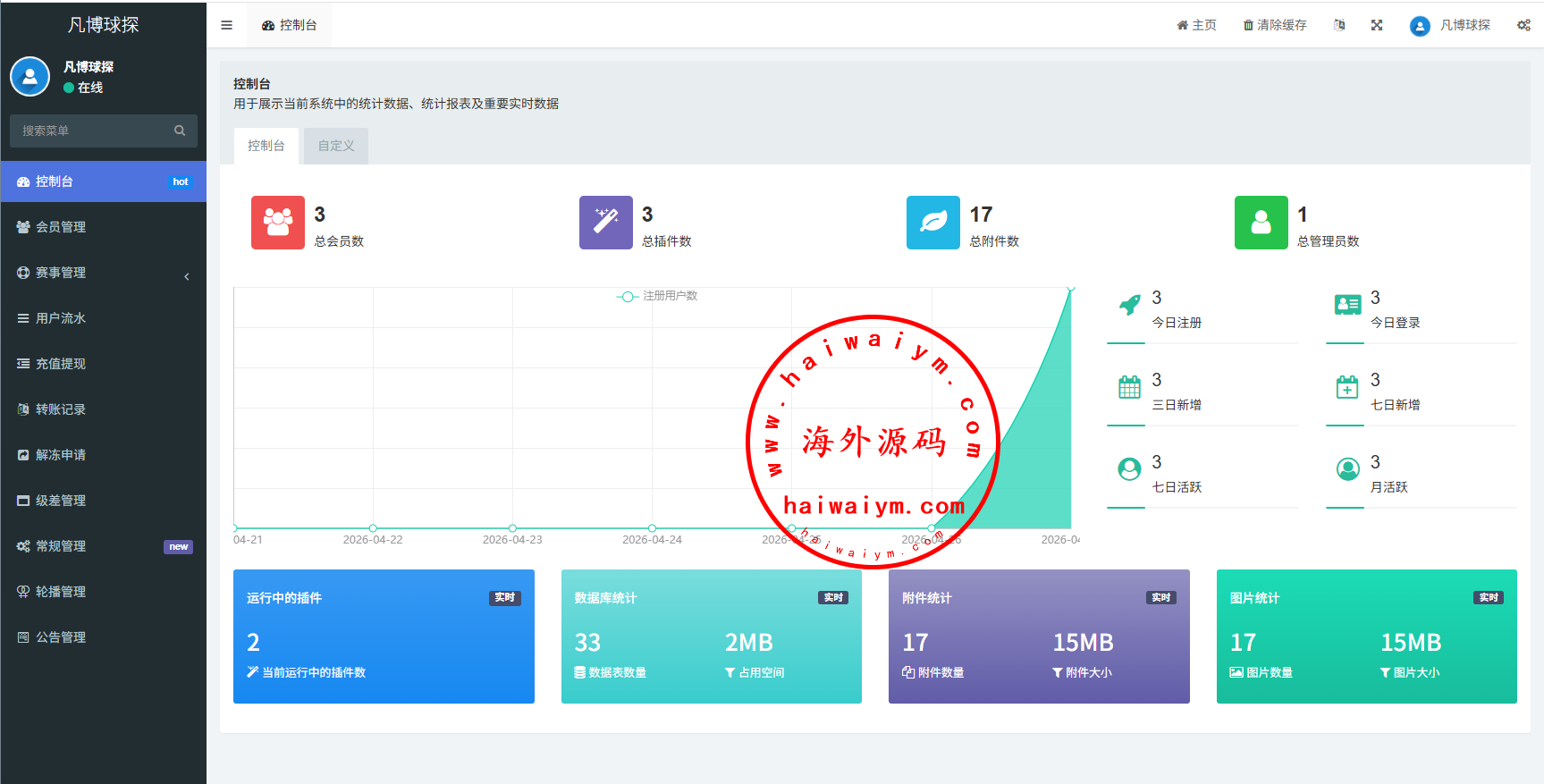Click the fullscreen expand icon
This screenshot has height=784, width=1544.
pyautogui.click(x=1376, y=25)
